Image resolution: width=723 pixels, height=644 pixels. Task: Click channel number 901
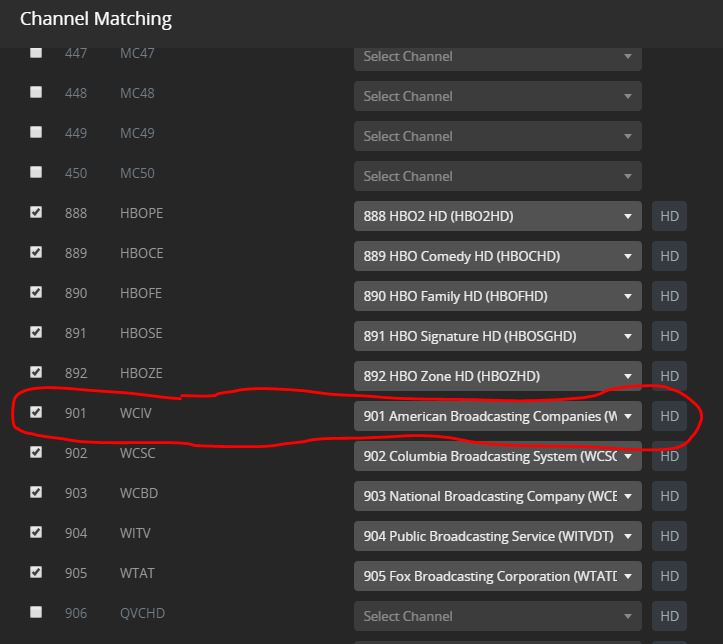click(x=76, y=413)
